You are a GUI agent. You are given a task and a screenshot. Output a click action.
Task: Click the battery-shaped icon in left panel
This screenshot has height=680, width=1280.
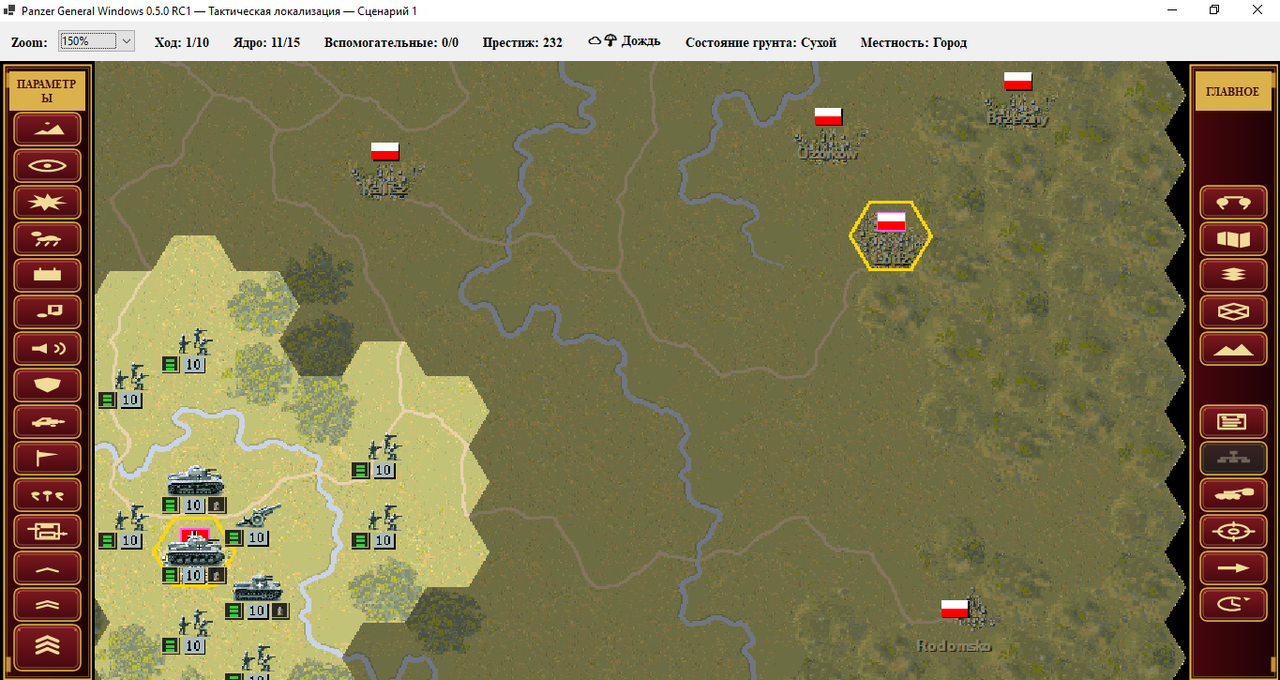coord(47,275)
